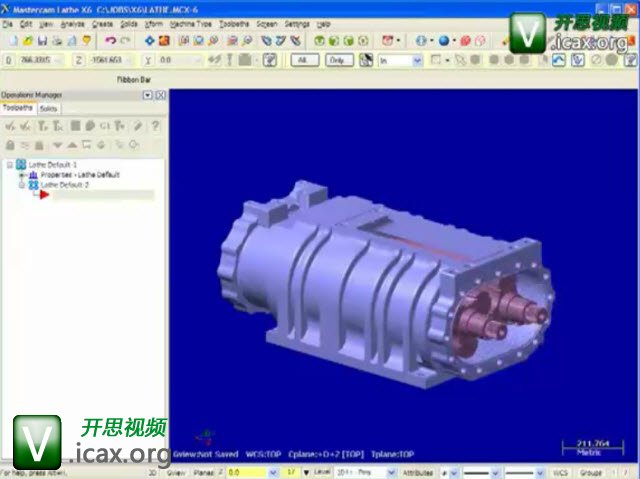
Task: Click the Properties machine group icon
Action: point(33,175)
